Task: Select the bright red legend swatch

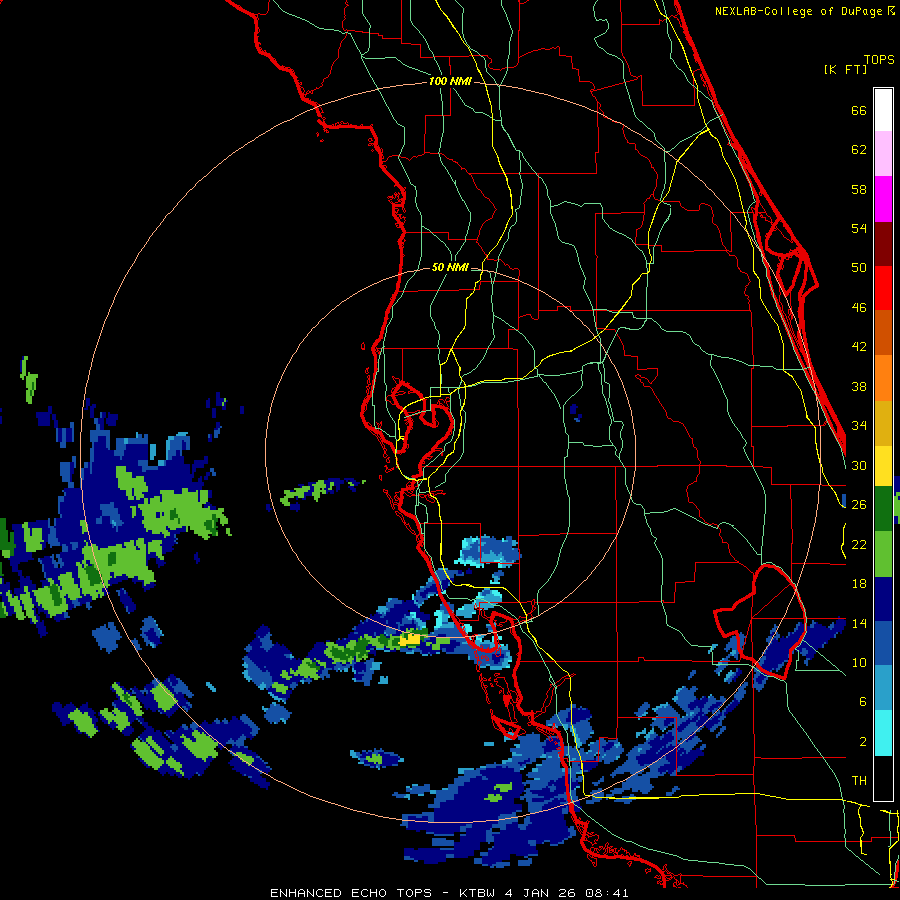Action: tap(883, 288)
